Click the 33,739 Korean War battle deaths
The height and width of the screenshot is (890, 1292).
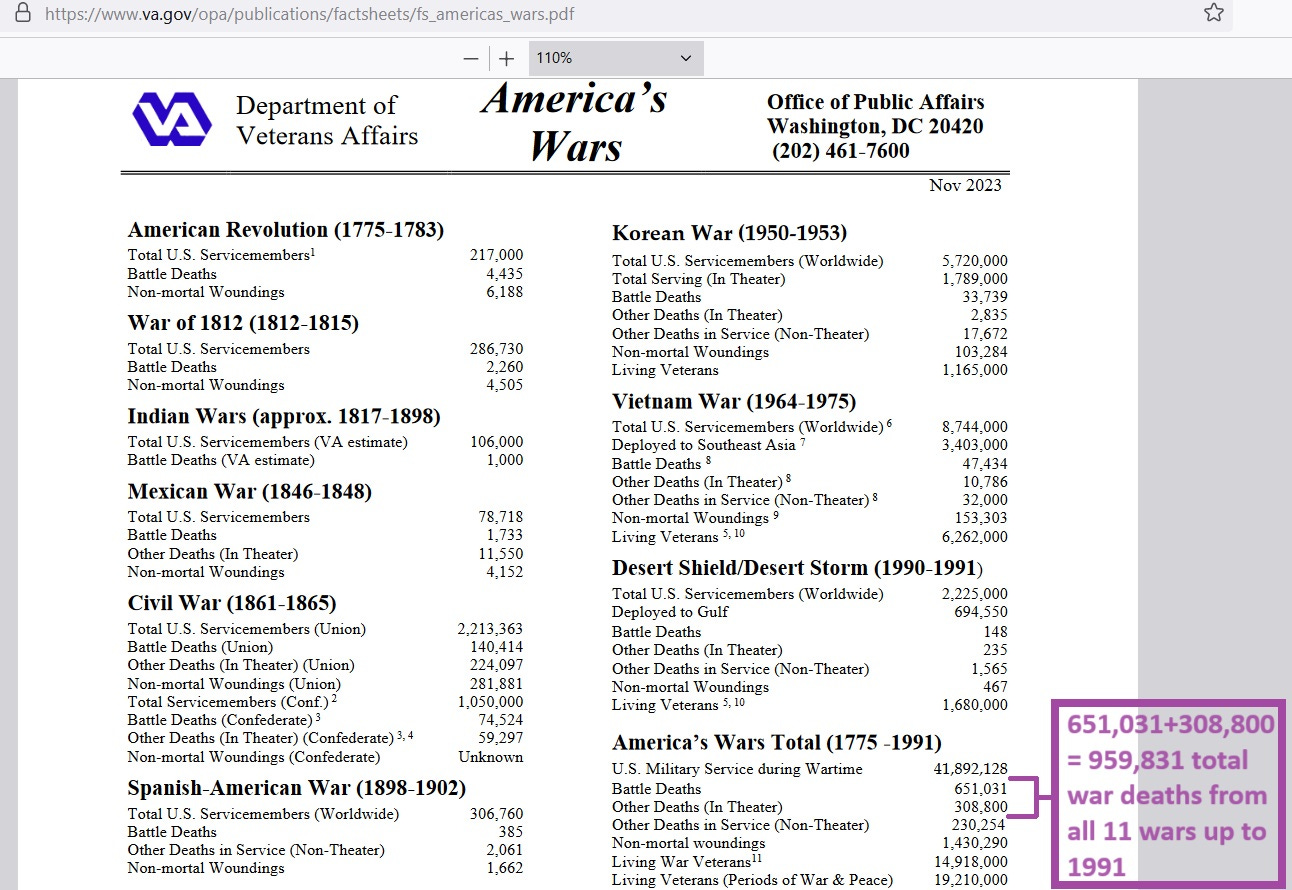click(985, 297)
